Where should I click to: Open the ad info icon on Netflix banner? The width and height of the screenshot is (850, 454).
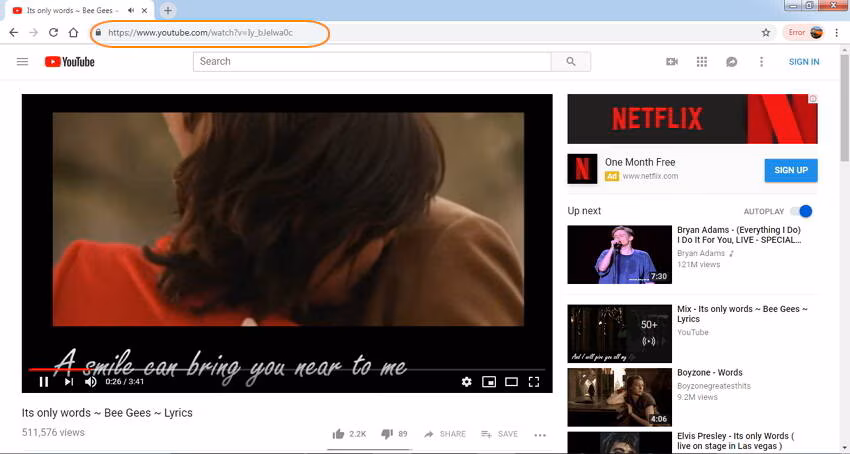(813, 99)
